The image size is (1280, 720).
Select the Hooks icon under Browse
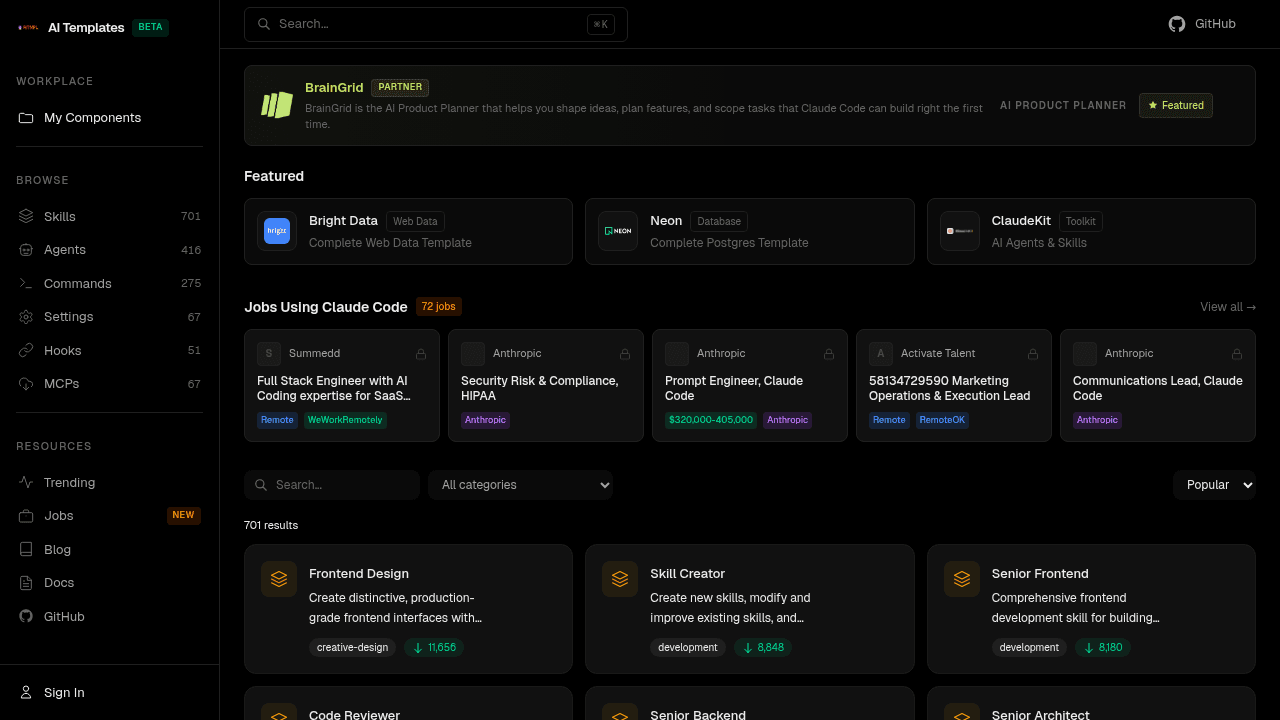(x=25, y=350)
